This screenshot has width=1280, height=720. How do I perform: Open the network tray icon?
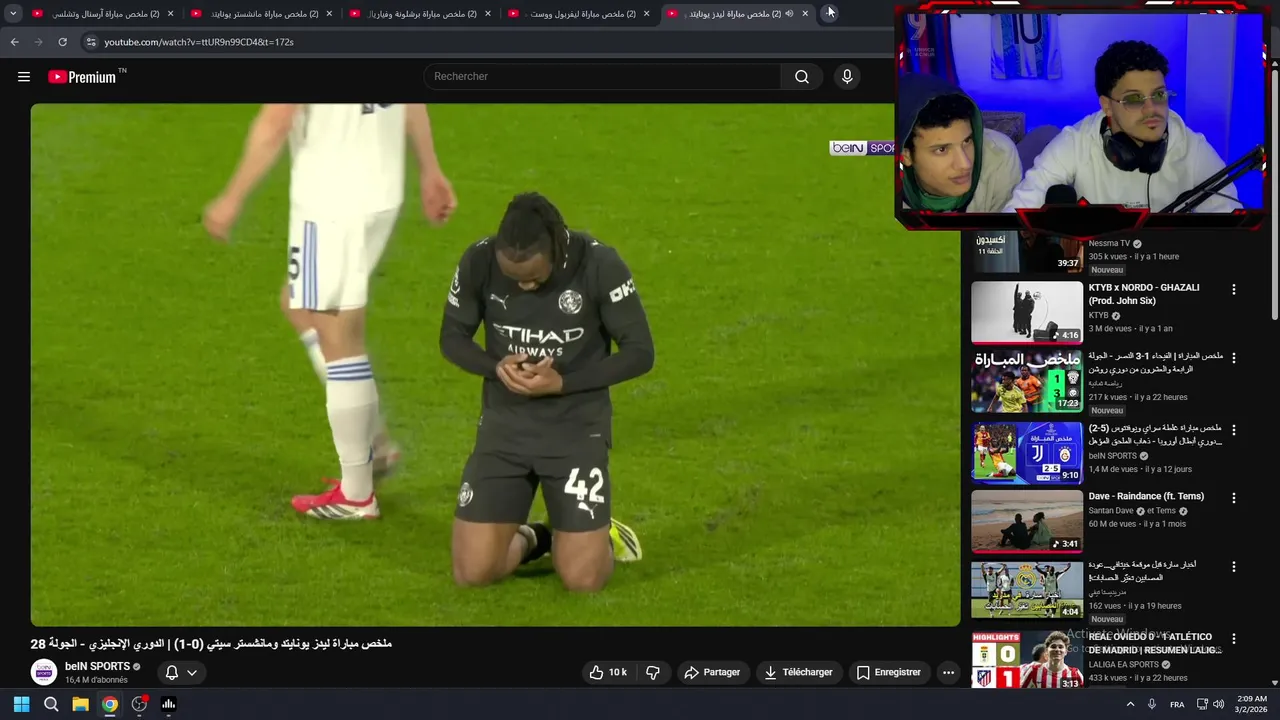pos(1202,704)
